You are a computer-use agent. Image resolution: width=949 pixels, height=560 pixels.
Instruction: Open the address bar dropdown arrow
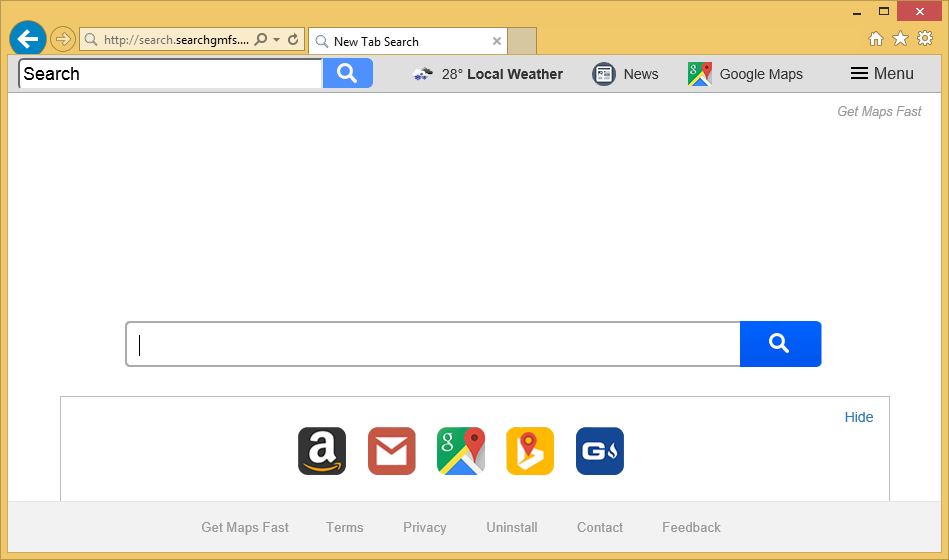pos(277,40)
